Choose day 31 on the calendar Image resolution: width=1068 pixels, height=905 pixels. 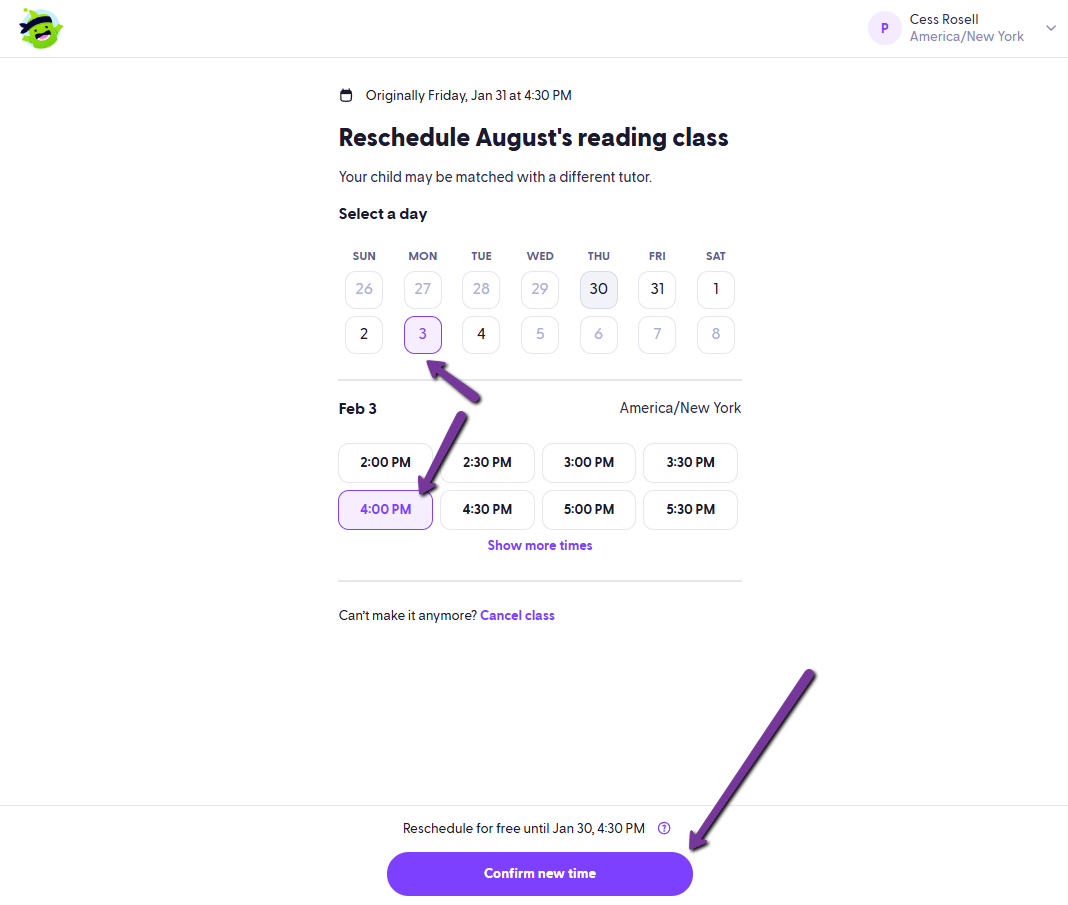(657, 289)
